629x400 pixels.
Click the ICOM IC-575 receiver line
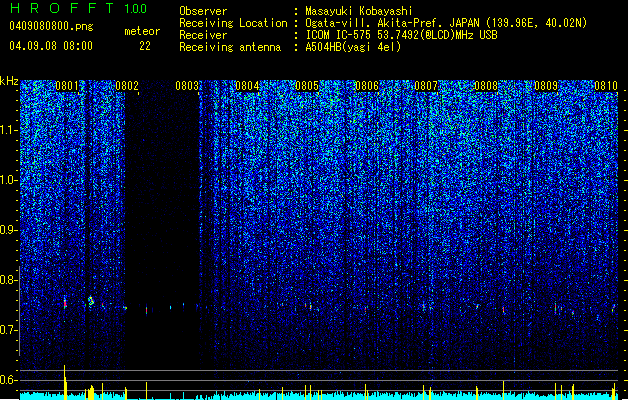(402, 35)
